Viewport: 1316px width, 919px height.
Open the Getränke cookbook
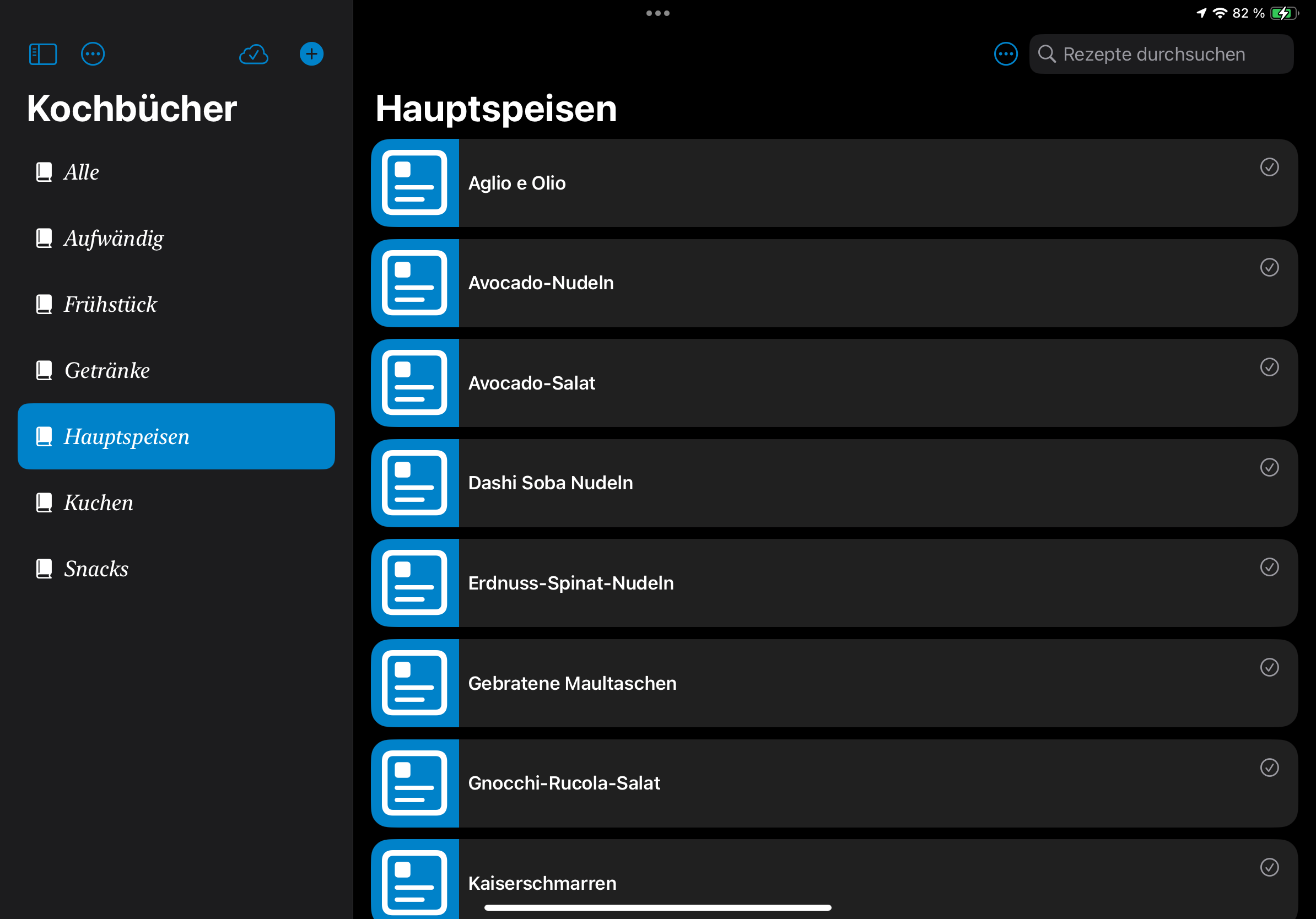tap(106, 371)
